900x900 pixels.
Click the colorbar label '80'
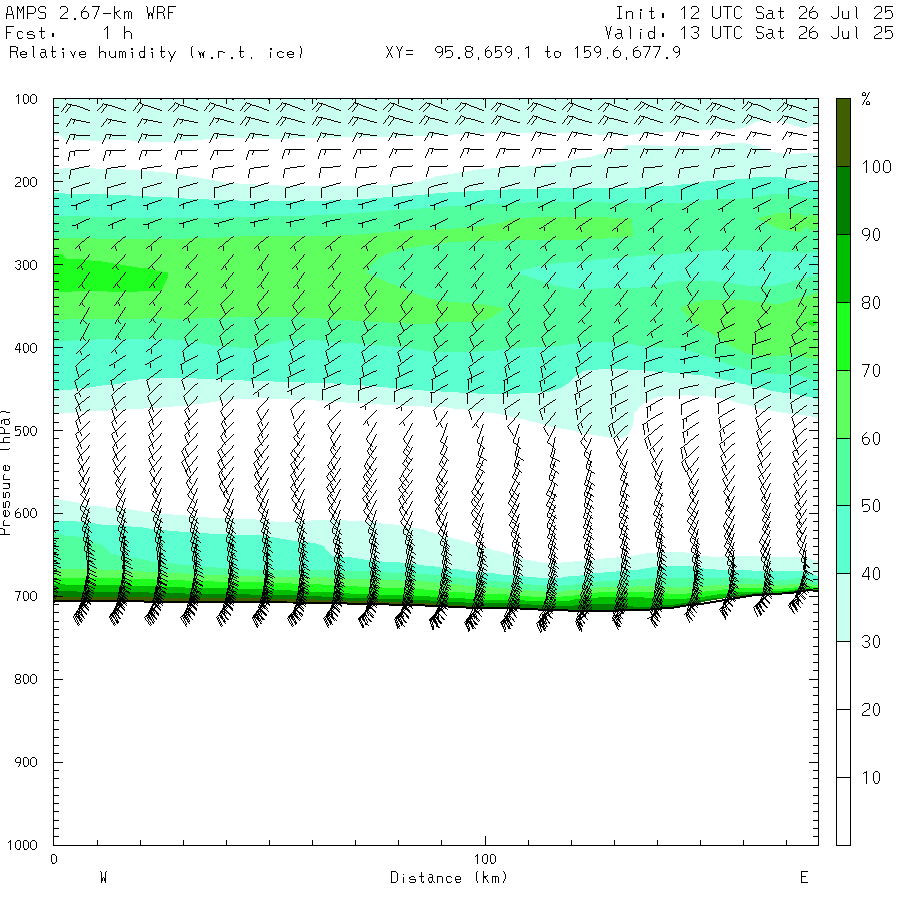pos(871,303)
